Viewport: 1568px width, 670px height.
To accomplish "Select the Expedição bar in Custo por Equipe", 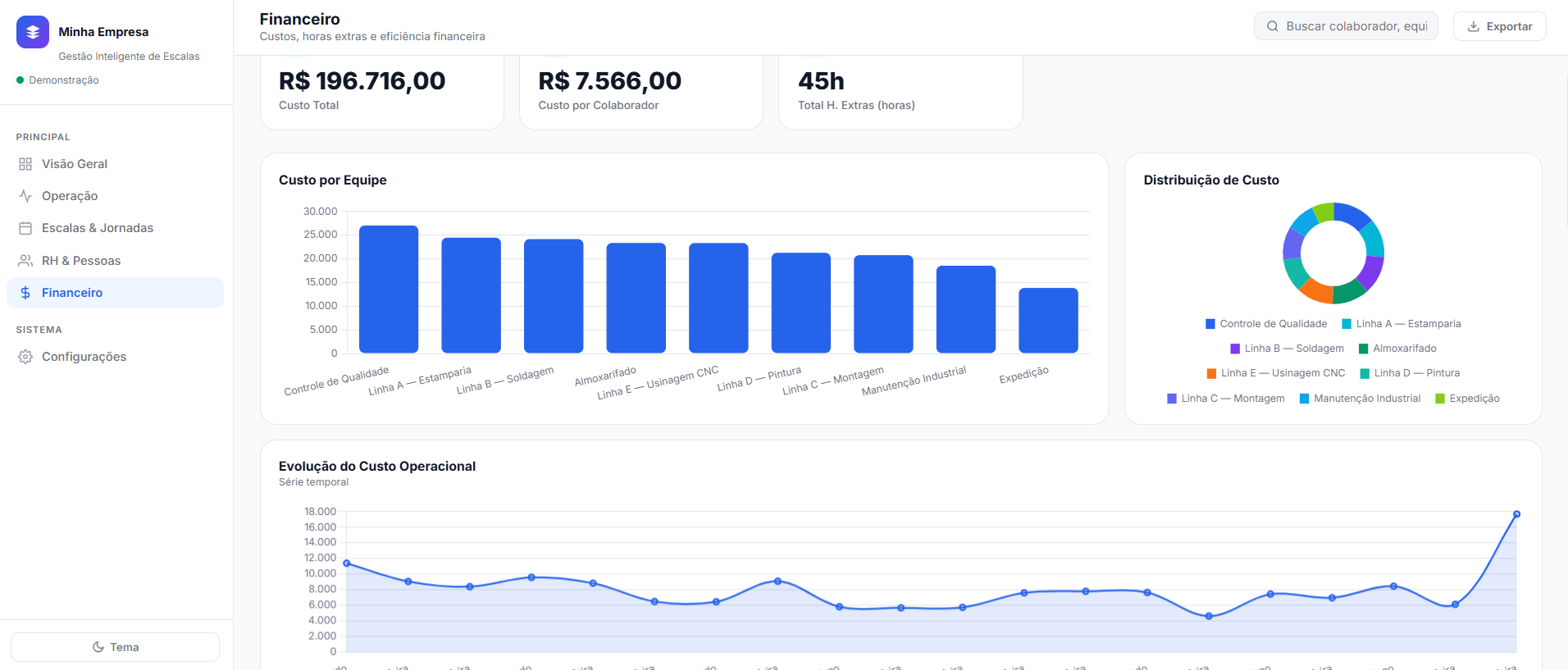I will 1048,321.
